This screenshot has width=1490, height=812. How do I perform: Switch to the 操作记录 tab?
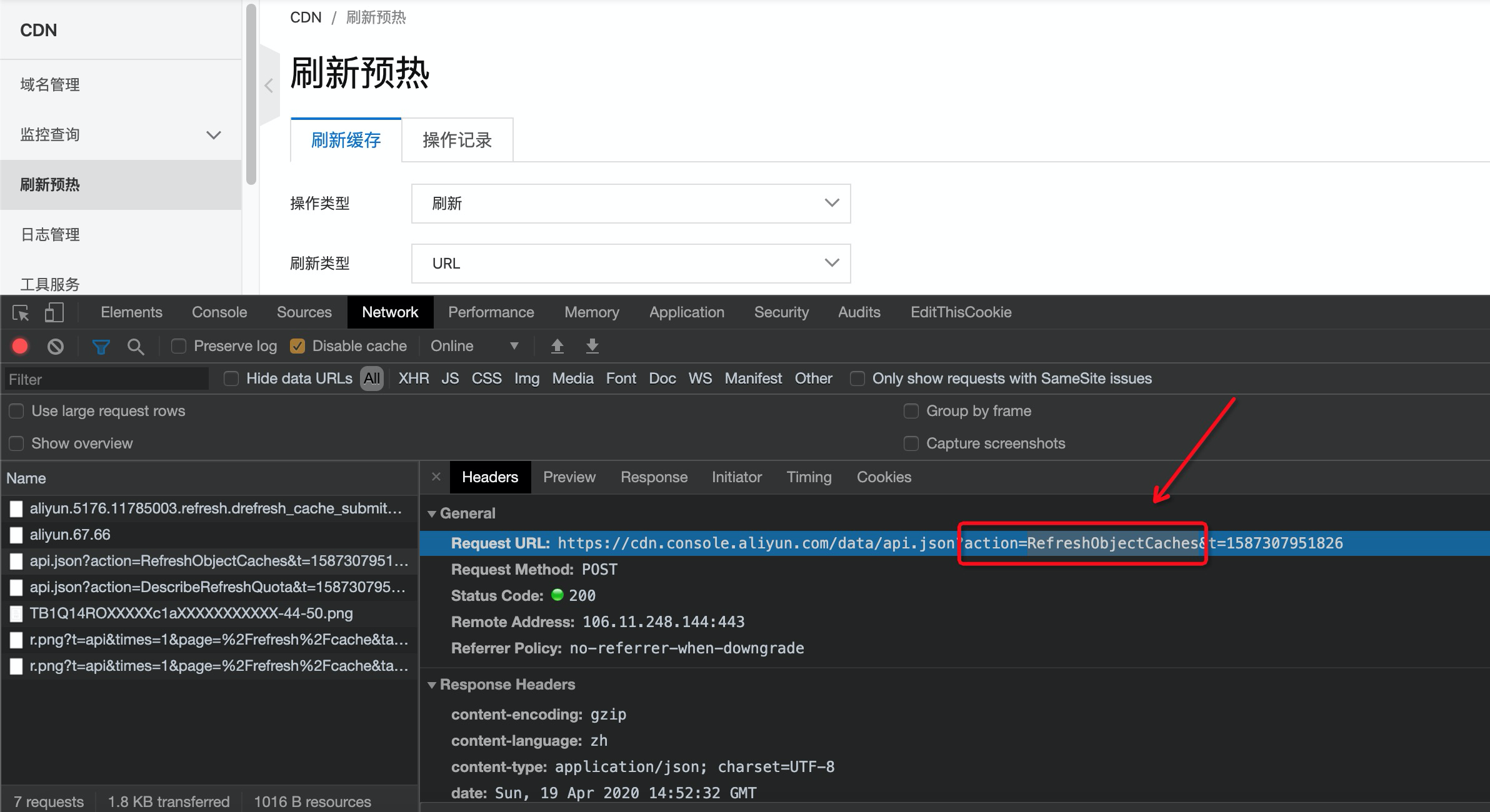[457, 140]
